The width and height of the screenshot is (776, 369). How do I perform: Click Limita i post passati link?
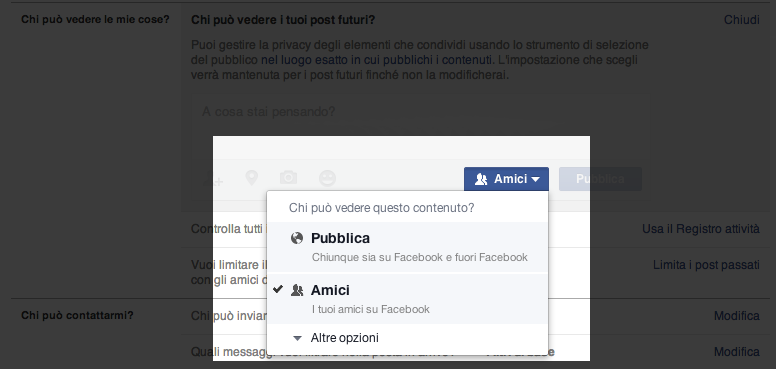(x=706, y=265)
